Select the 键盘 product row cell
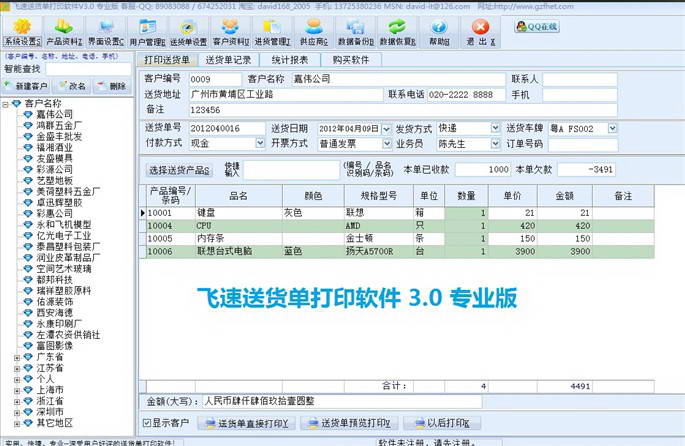685x446 pixels. (x=239, y=213)
